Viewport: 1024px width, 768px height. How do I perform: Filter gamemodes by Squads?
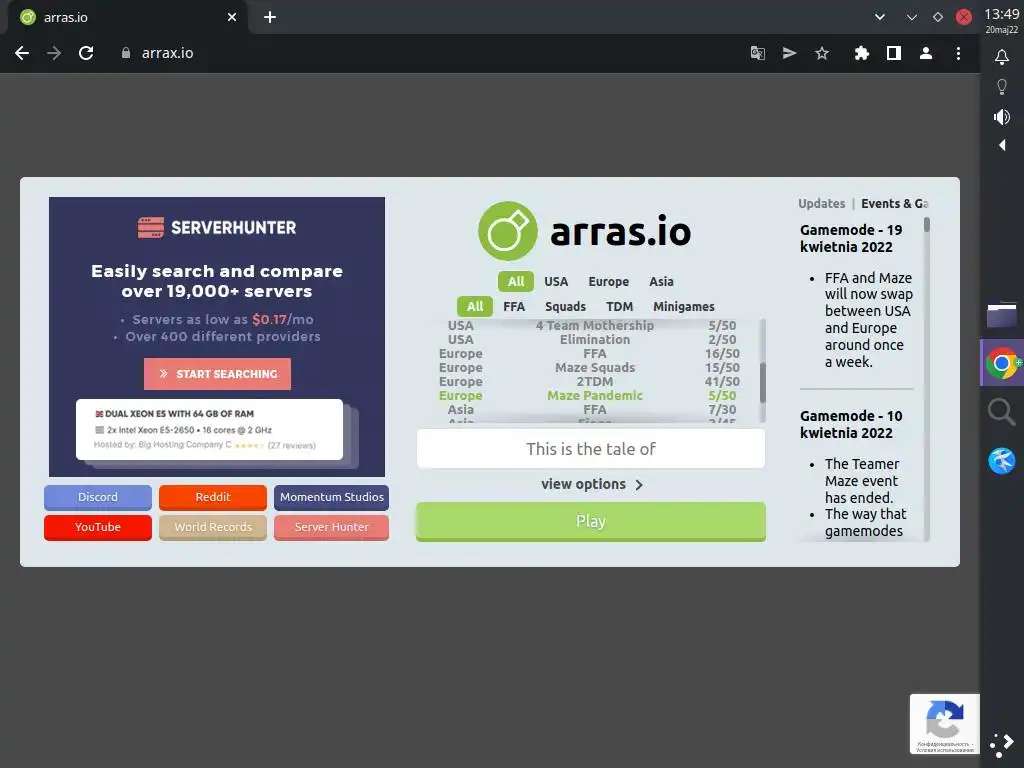pyautogui.click(x=566, y=306)
